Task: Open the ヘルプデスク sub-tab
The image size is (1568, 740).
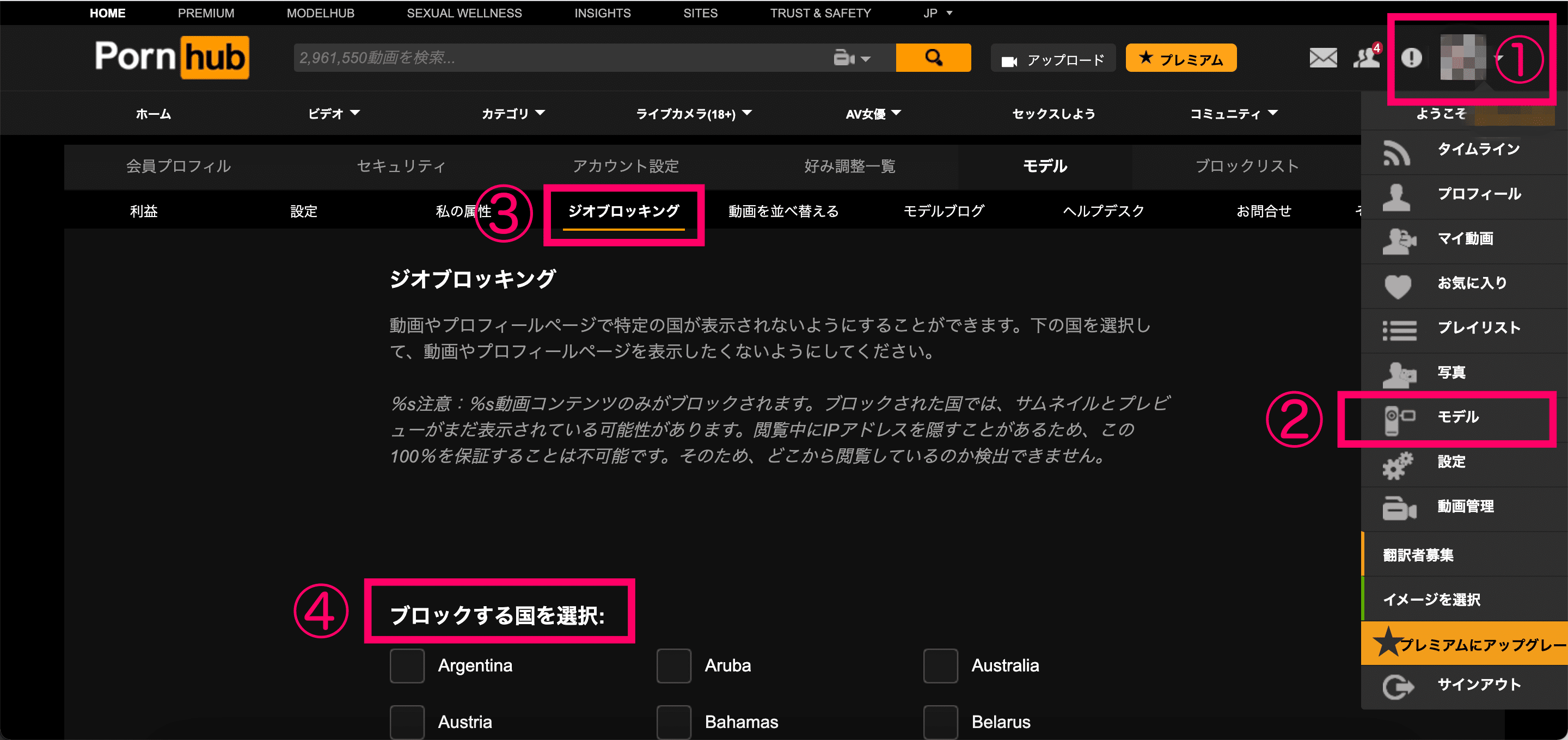Action: (1104, 211)
